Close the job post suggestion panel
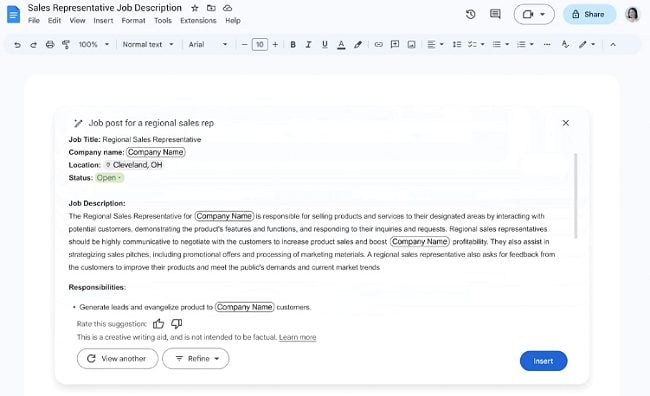 [565, 123]
